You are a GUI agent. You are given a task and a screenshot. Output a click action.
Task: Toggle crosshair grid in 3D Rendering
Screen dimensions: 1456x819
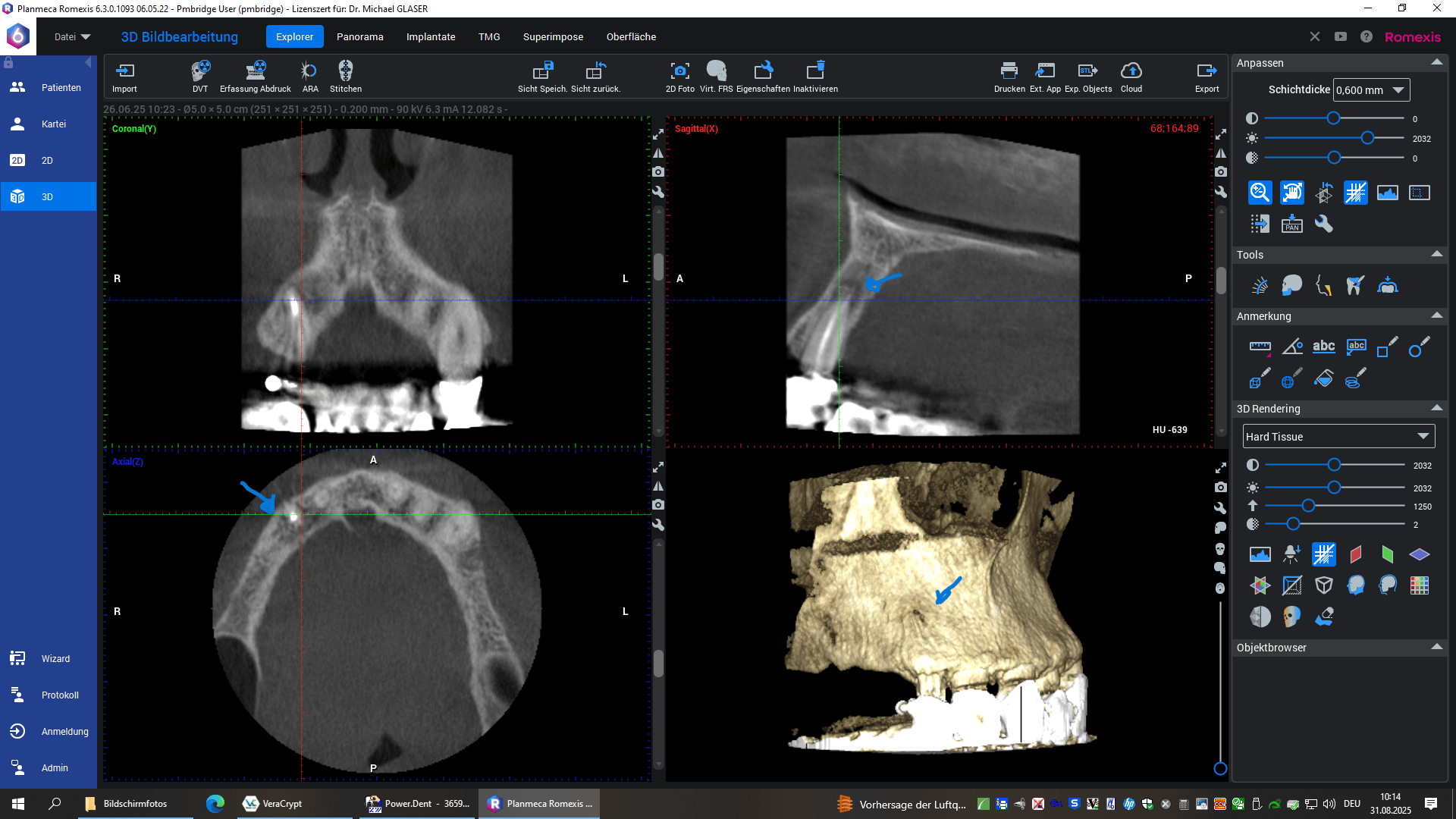(x=1323, y=554)
